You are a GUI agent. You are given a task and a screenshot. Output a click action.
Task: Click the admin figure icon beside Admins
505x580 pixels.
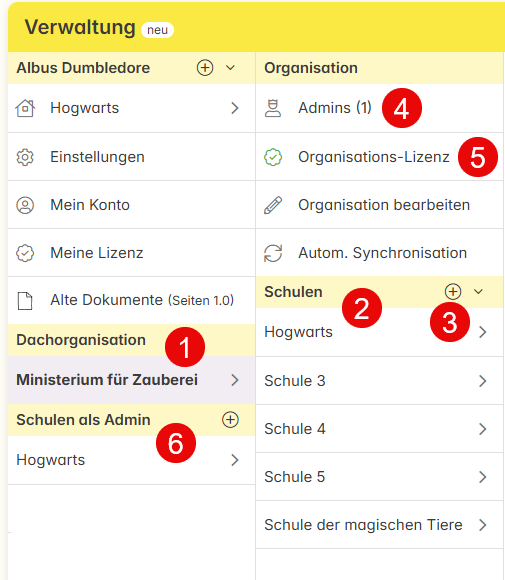[x=273, y=108]
